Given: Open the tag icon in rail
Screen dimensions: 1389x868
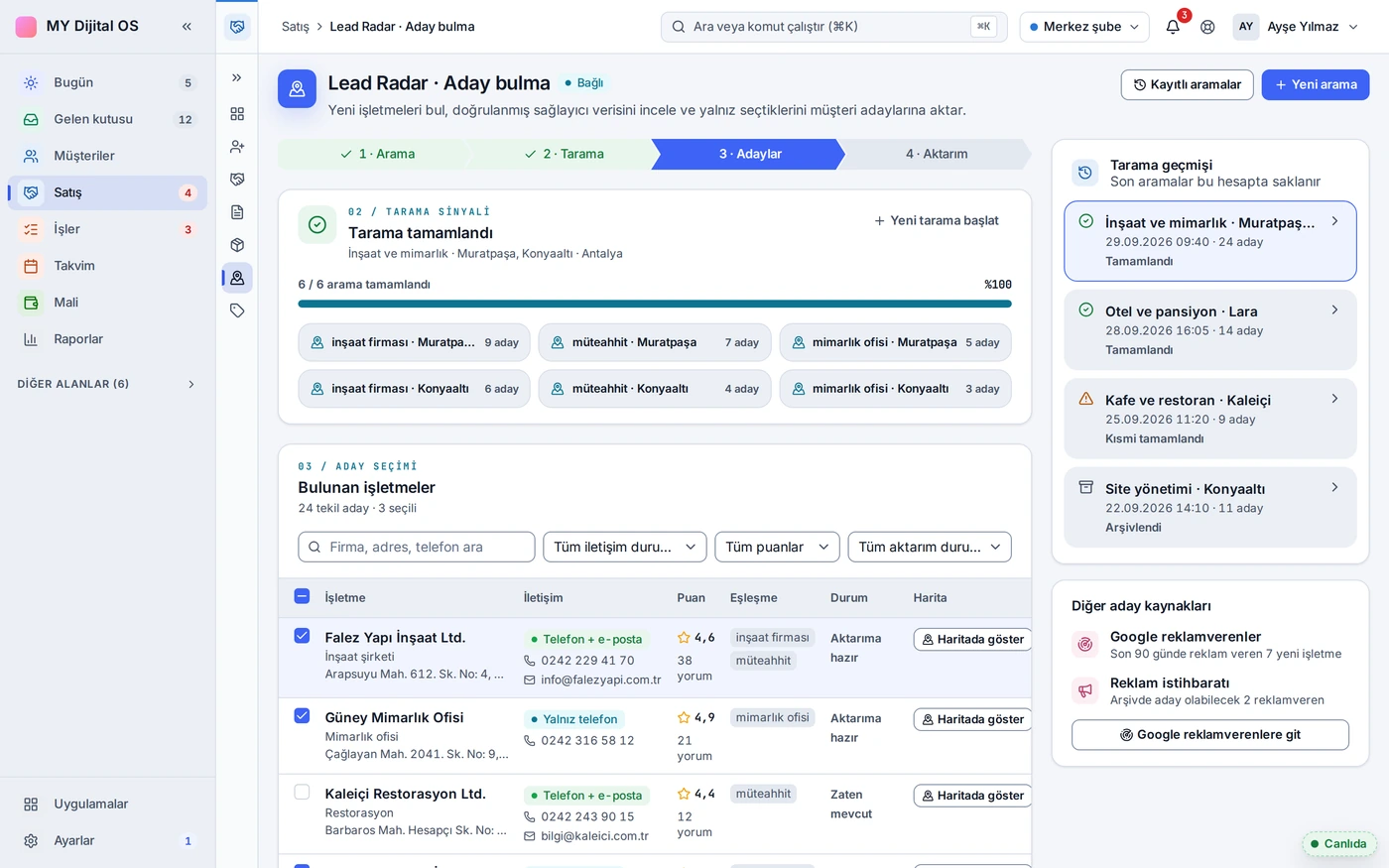Looking at the screenshot, I should tap(237, 310).
